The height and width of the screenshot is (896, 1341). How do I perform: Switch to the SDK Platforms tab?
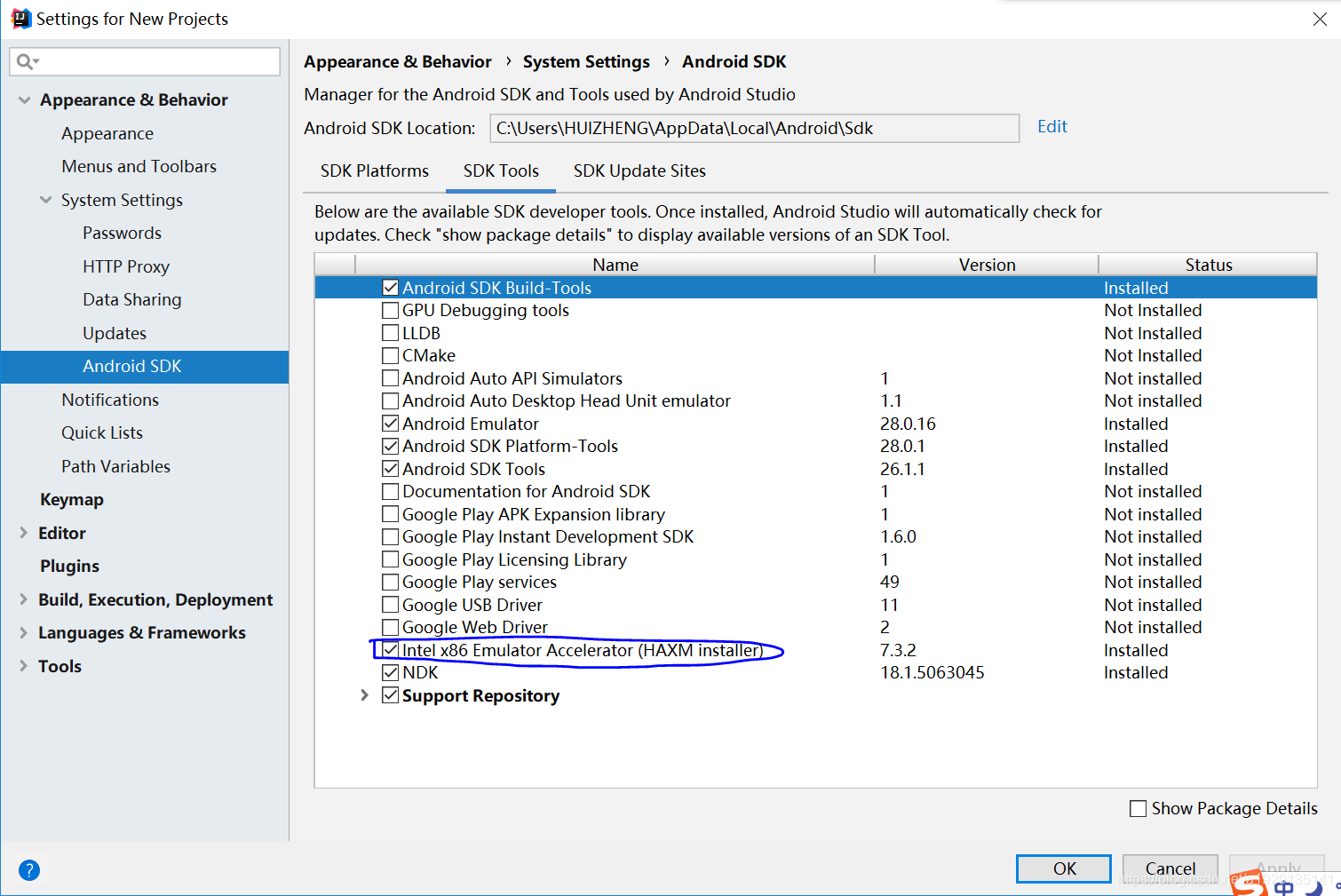[374, 170]
